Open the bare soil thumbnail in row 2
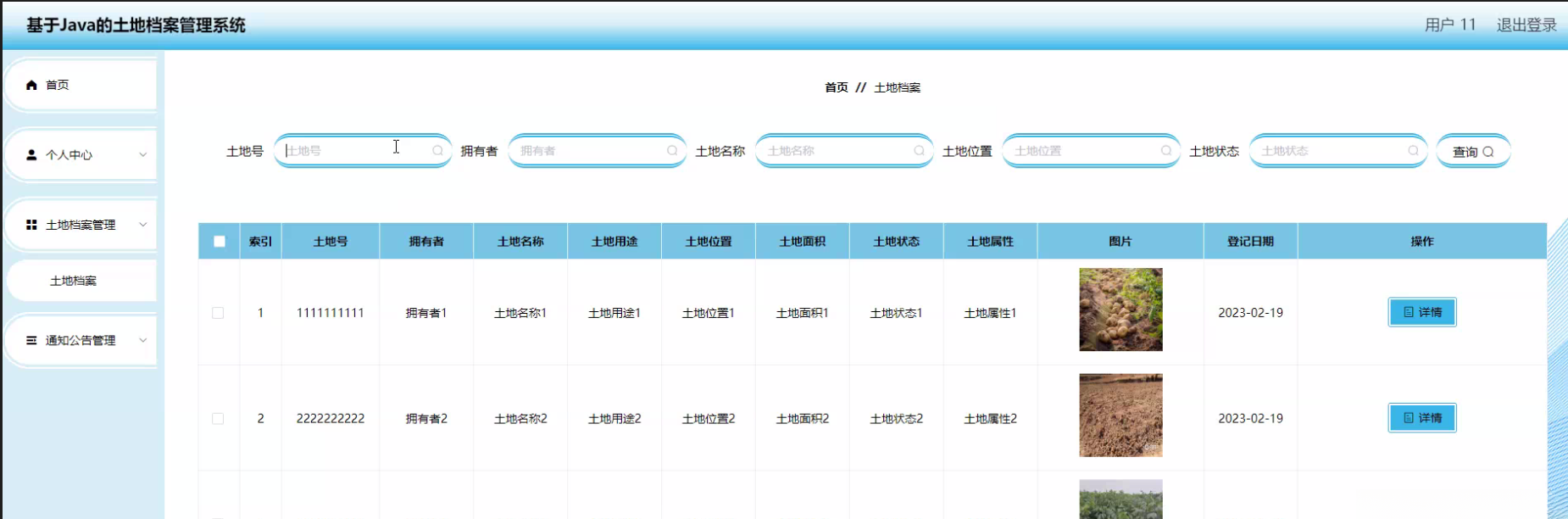1568x519 pixels. click(1120, 416)
